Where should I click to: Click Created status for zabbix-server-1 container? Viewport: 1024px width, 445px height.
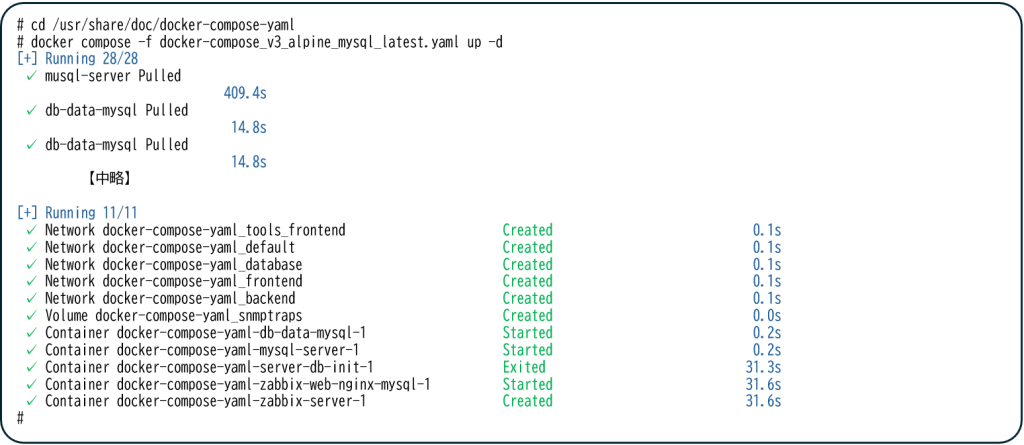click(x=527, y=401)
